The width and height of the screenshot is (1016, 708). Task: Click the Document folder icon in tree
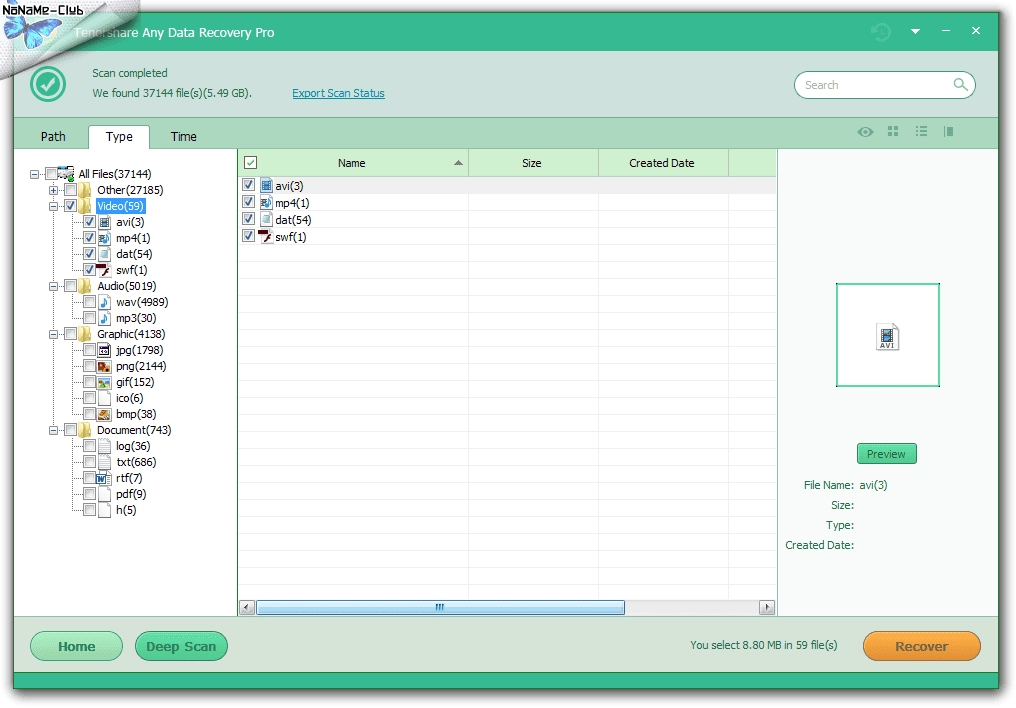pos(85,430)
